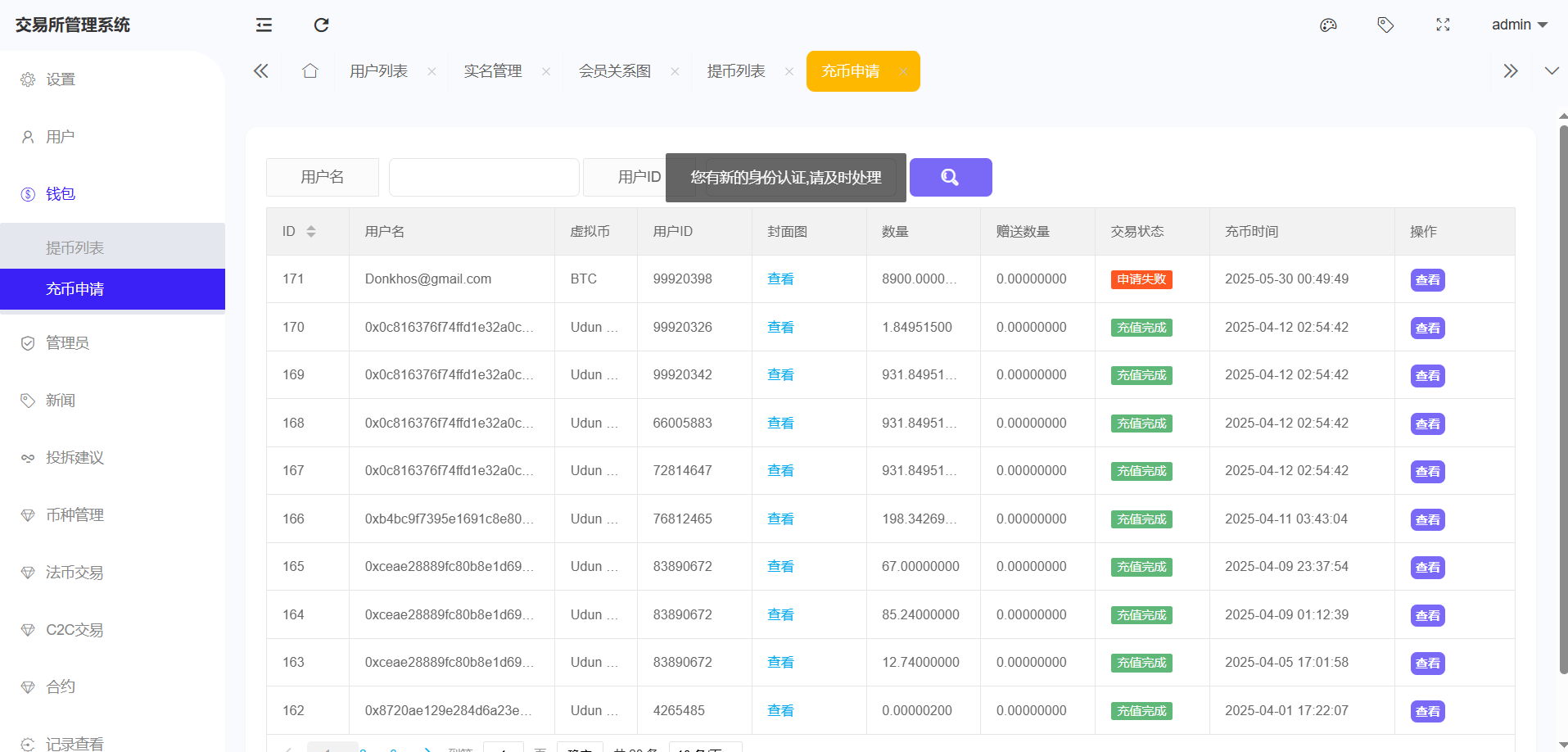
Task: Open the theme palette icon
Action: (1328, 25)
